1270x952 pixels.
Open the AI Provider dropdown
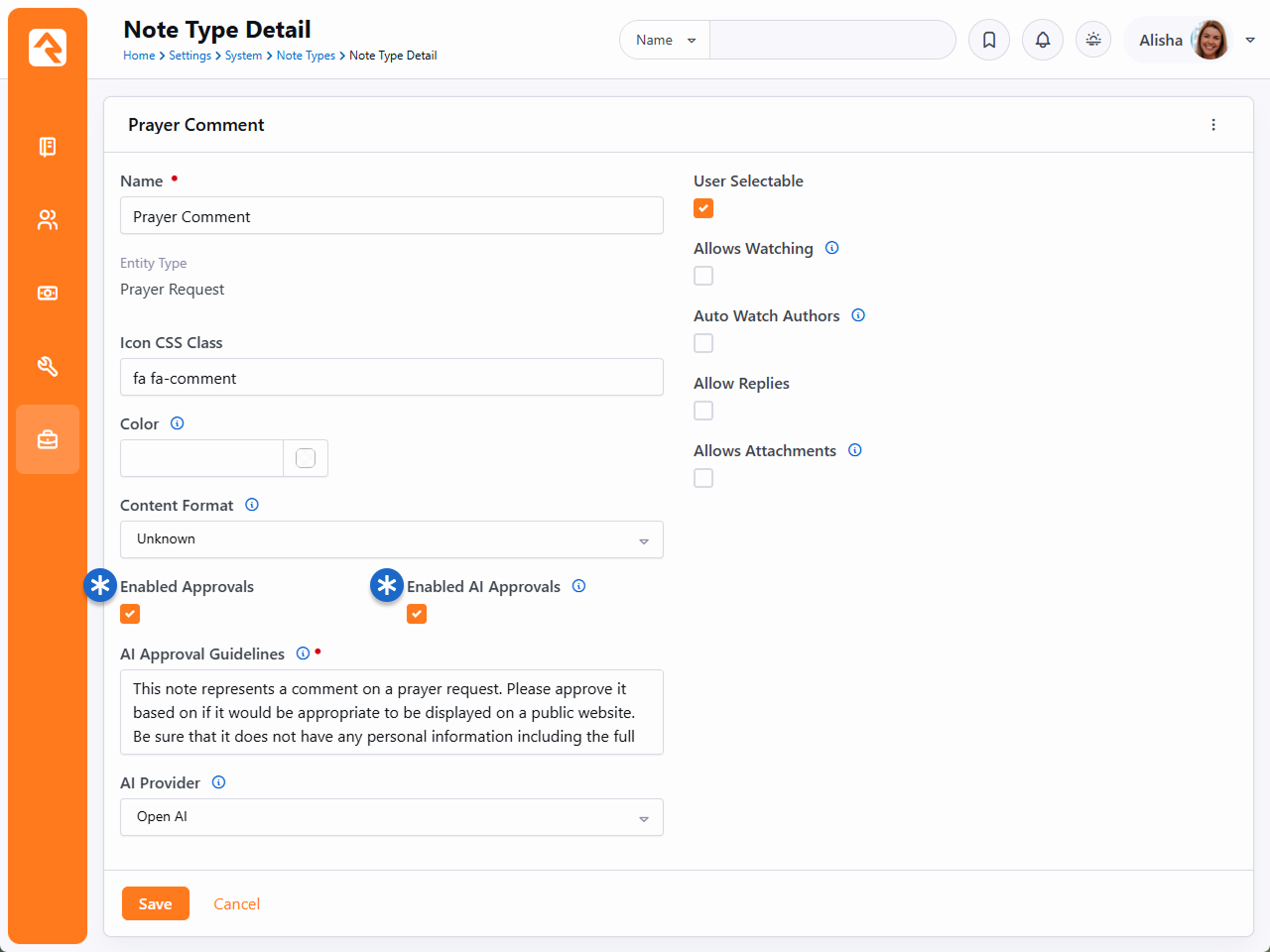391,817
